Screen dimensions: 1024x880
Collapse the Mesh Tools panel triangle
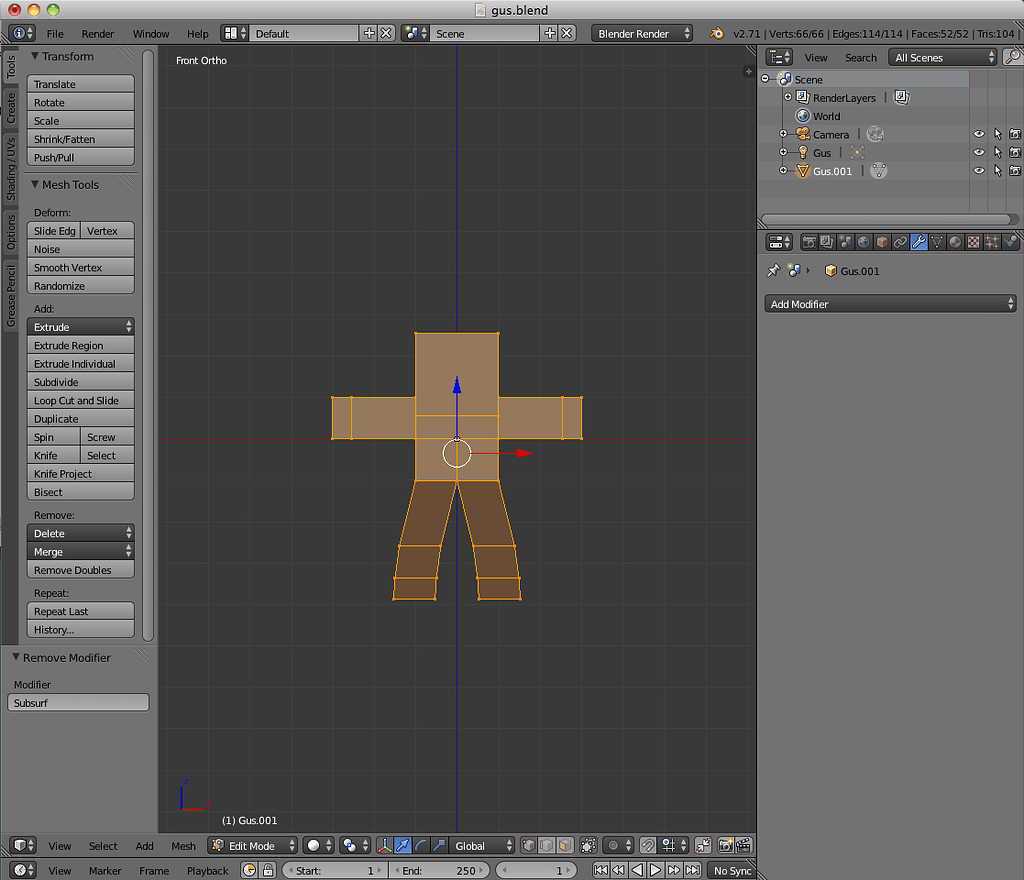pos(35,185)
